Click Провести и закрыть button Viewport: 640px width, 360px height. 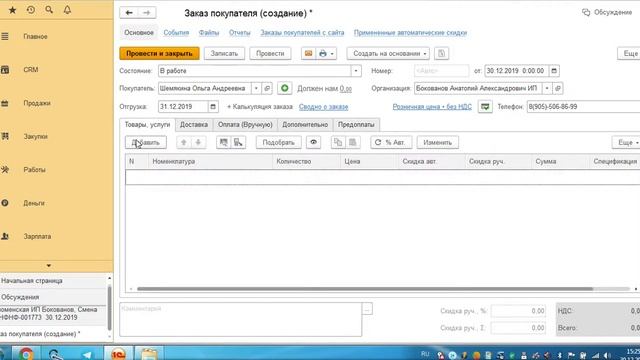click(x=159, y=53)
